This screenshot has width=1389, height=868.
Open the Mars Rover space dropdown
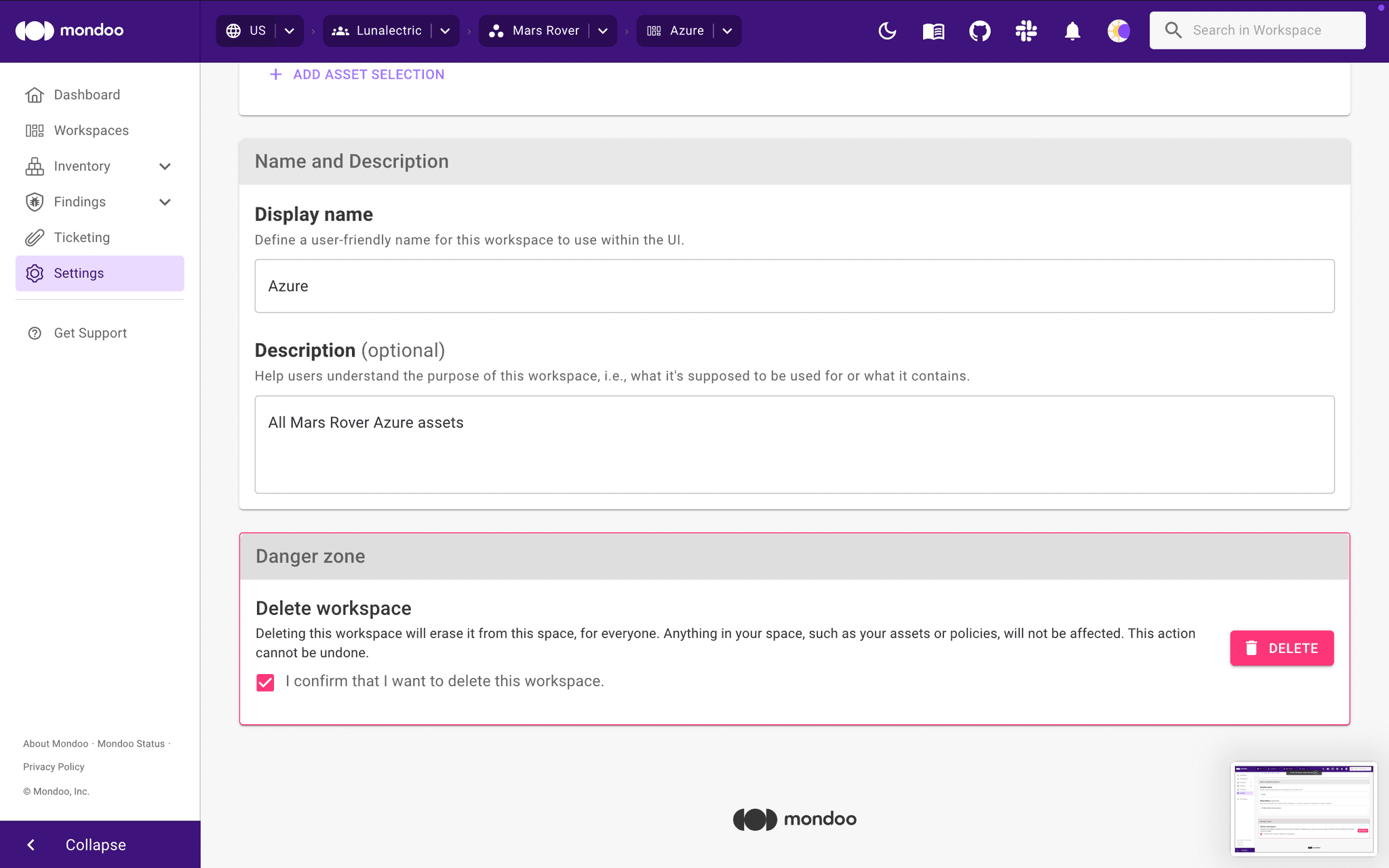coord(603,31)
